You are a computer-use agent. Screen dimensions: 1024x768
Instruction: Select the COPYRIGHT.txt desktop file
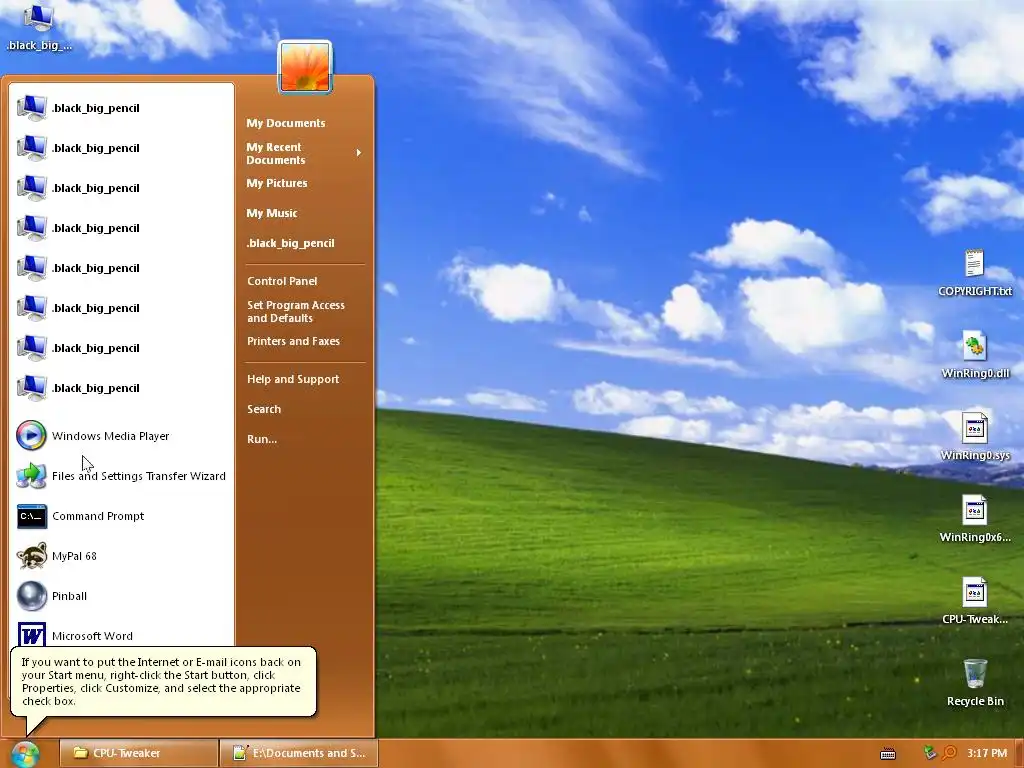(974, 273)
